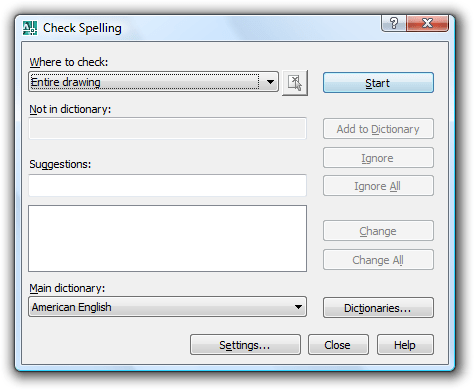Click the select objects picker icon
Image resolution: width=474 pixels, height=390 pixels.
(x=295, y=83)
